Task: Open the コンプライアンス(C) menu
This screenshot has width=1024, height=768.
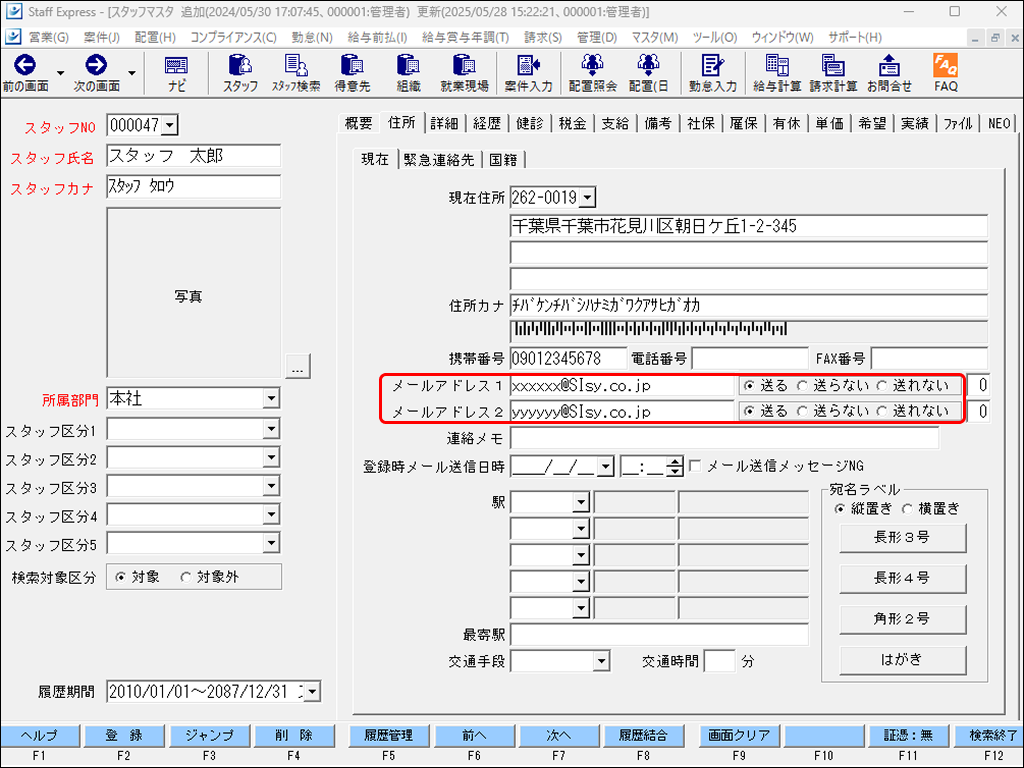Action: pyautogui.click(x=233, y=37)
